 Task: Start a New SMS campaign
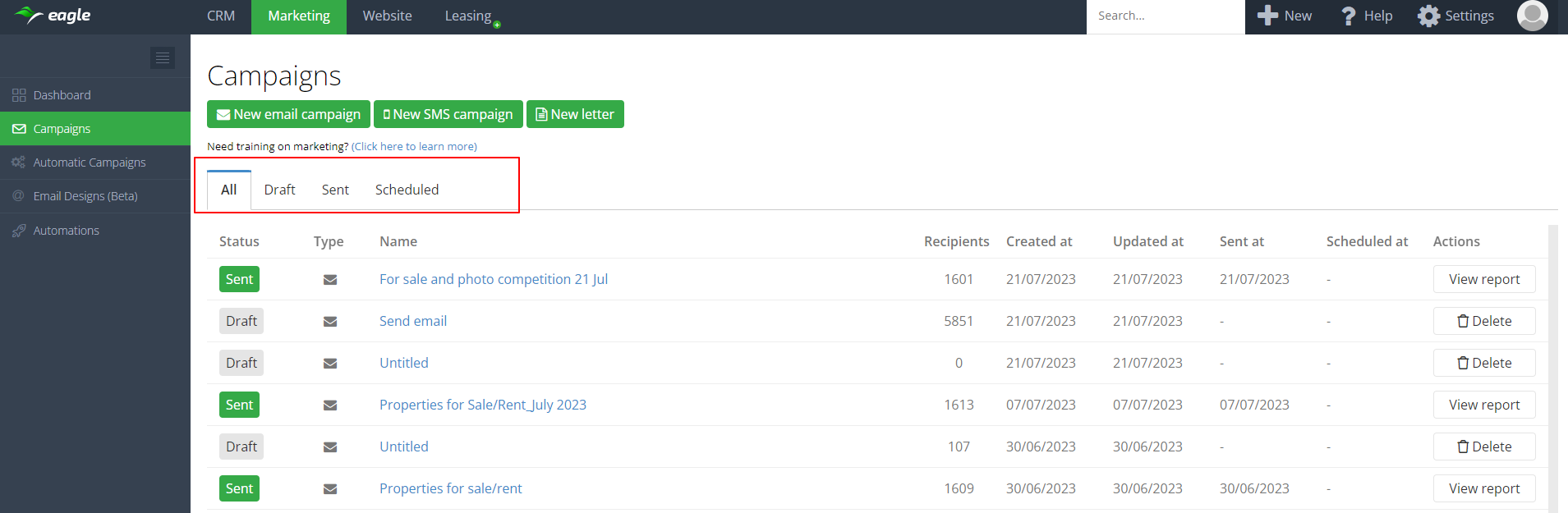448,114
